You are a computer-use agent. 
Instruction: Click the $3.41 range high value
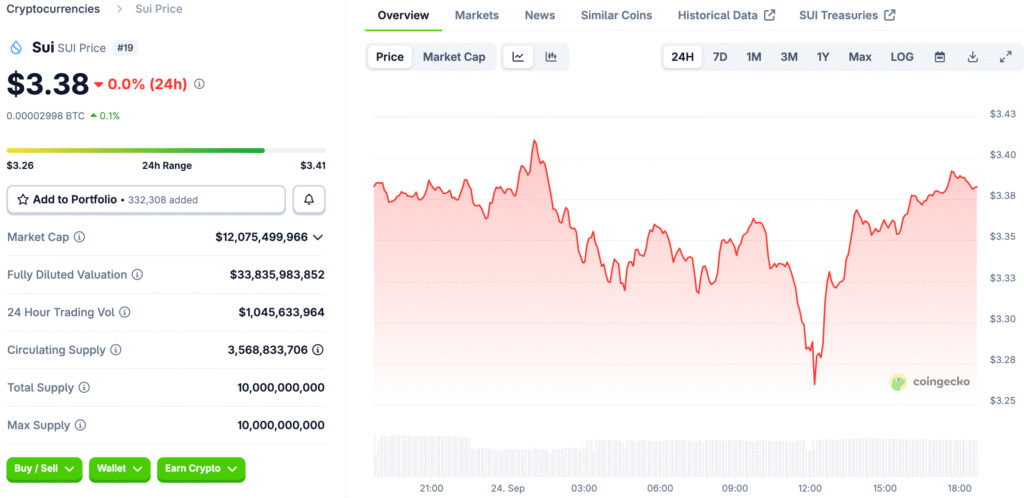[x=312, y=166]
